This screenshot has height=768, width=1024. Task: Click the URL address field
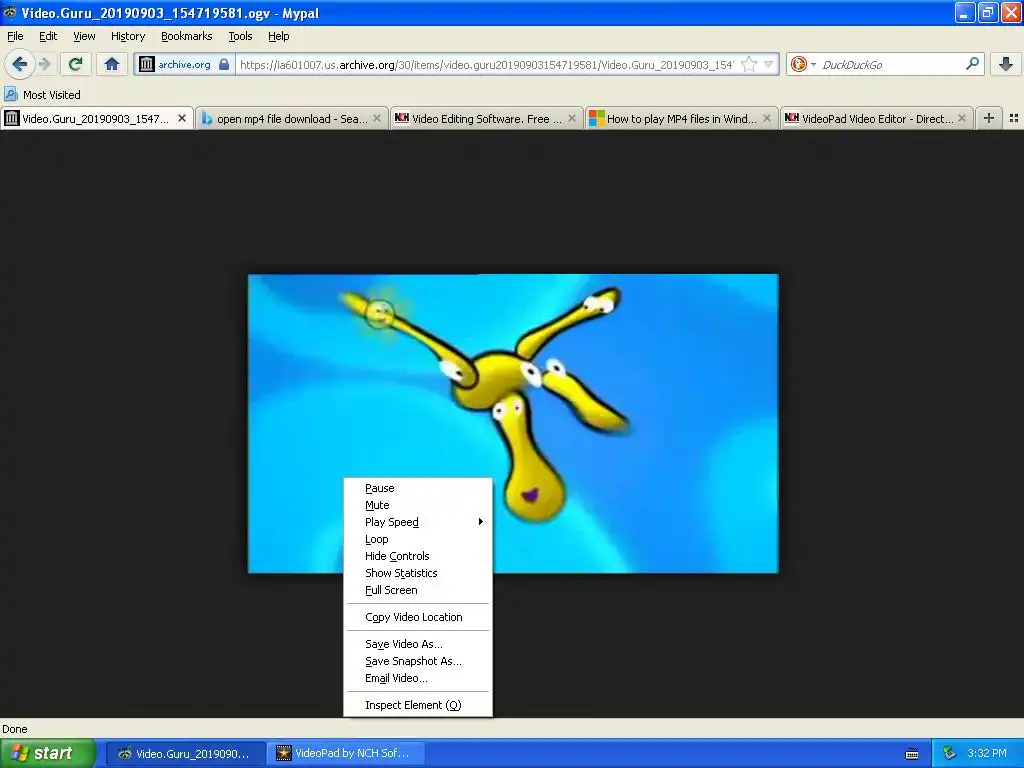coord(487,64)
